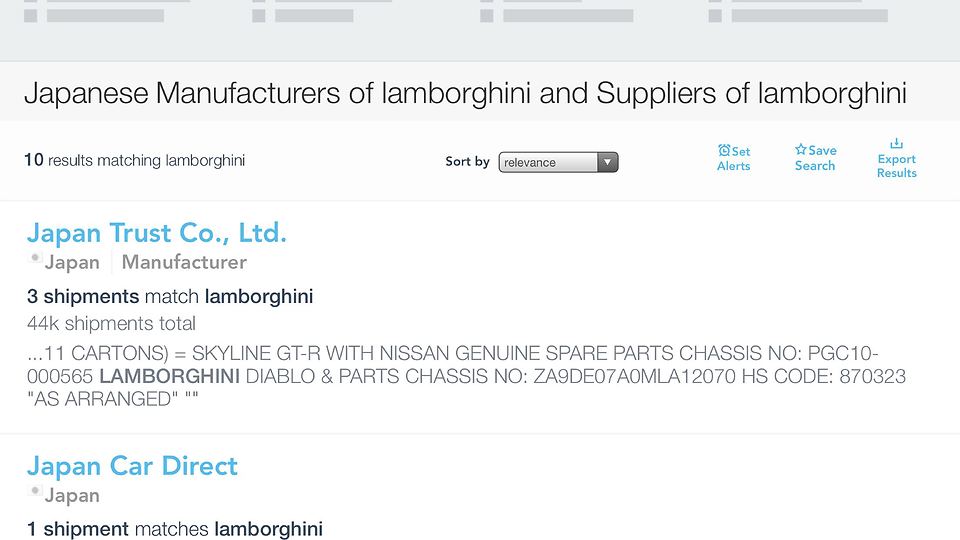Click the flag icon under Japan Trust Co.
This screenshot has width=960, height=540.
[x=35, y=259]
